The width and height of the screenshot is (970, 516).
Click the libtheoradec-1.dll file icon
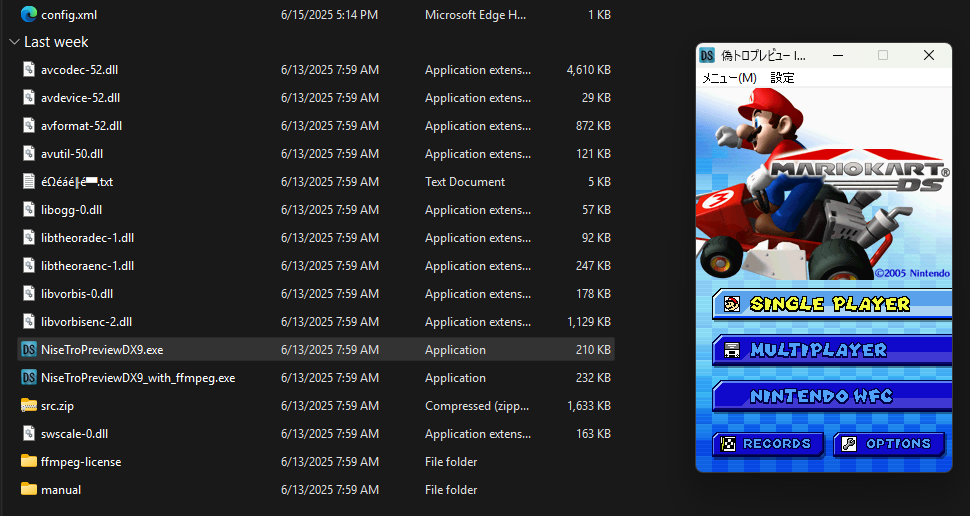28,238
